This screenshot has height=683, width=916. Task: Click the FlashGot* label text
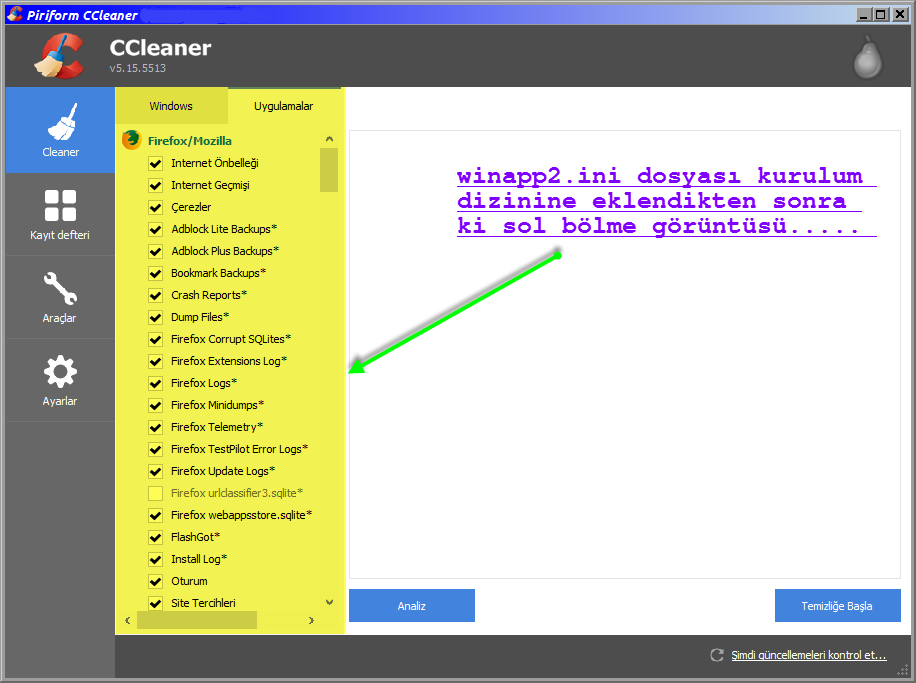(x=195, y=537)
